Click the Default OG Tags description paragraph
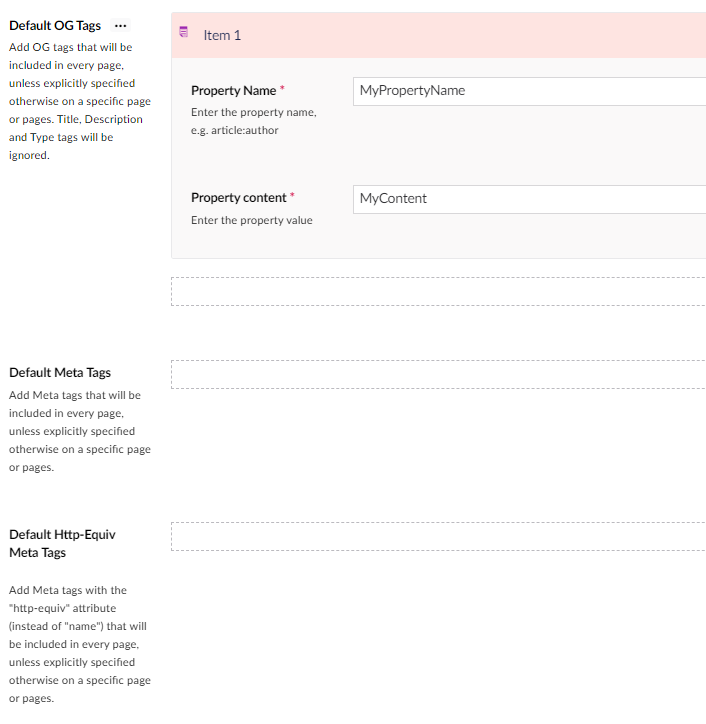Screen dimensions: 706x724 (76, 101)
